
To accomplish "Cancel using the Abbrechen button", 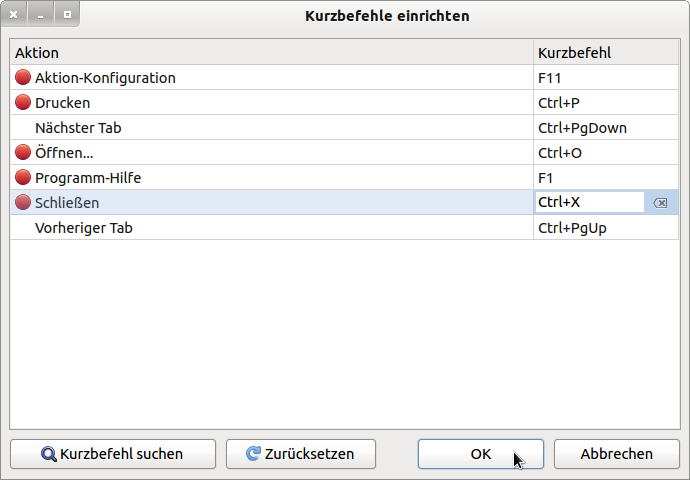I will point(616,454).
